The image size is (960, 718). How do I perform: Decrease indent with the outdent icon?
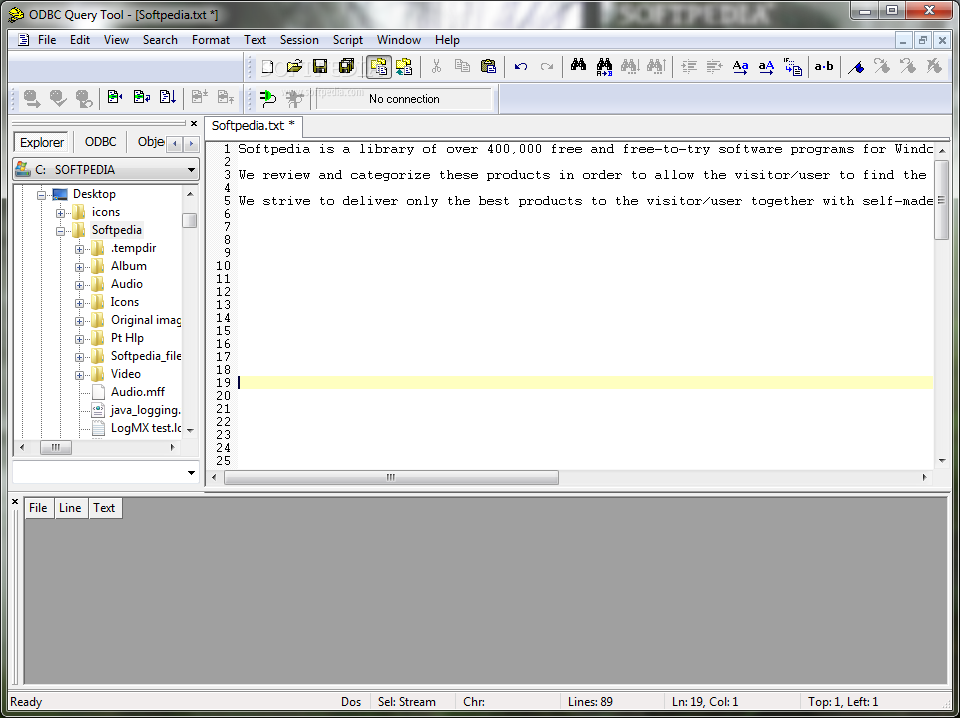714,66
